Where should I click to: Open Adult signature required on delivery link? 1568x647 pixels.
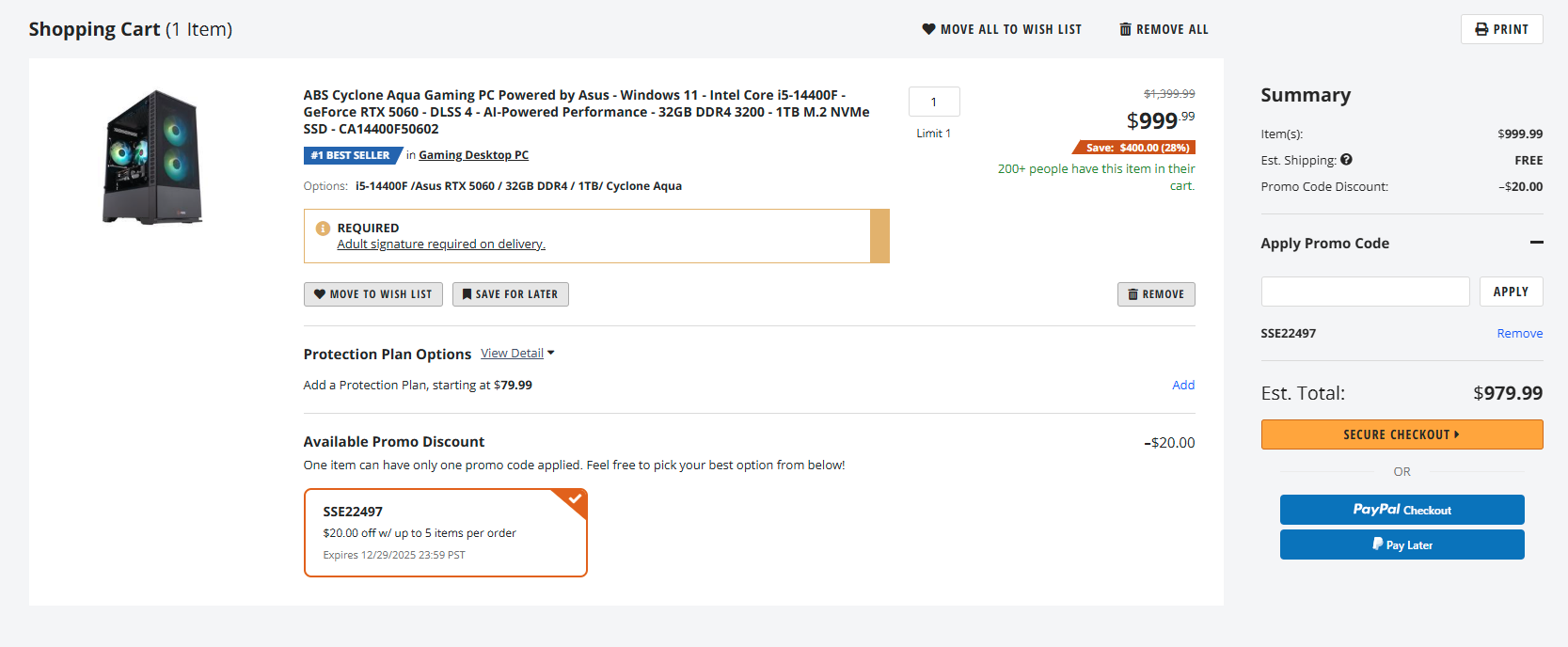(441, 245)
